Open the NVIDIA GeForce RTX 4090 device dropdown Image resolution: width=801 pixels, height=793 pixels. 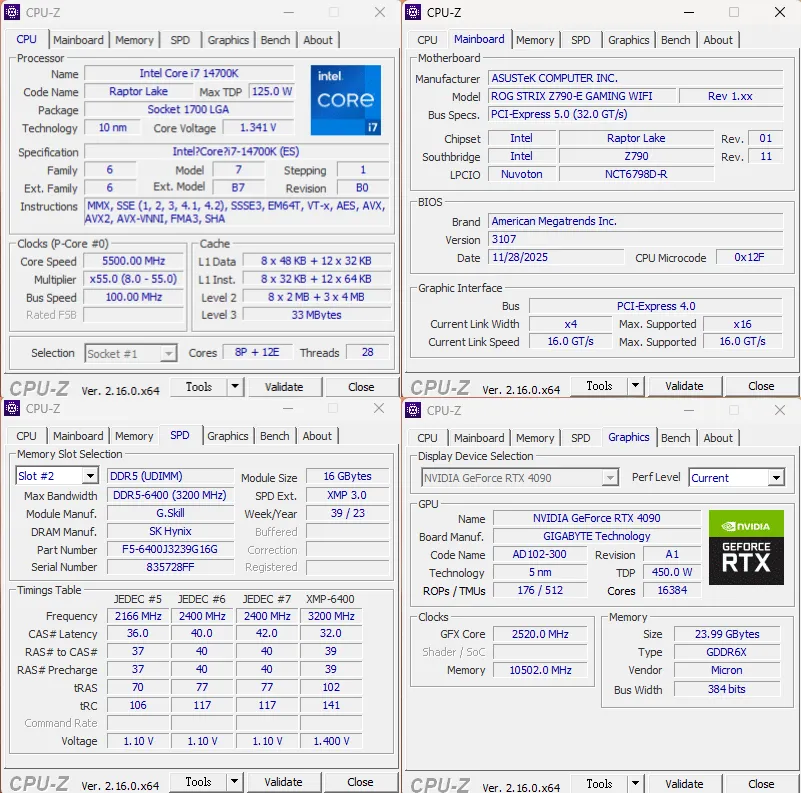point(520,478)
